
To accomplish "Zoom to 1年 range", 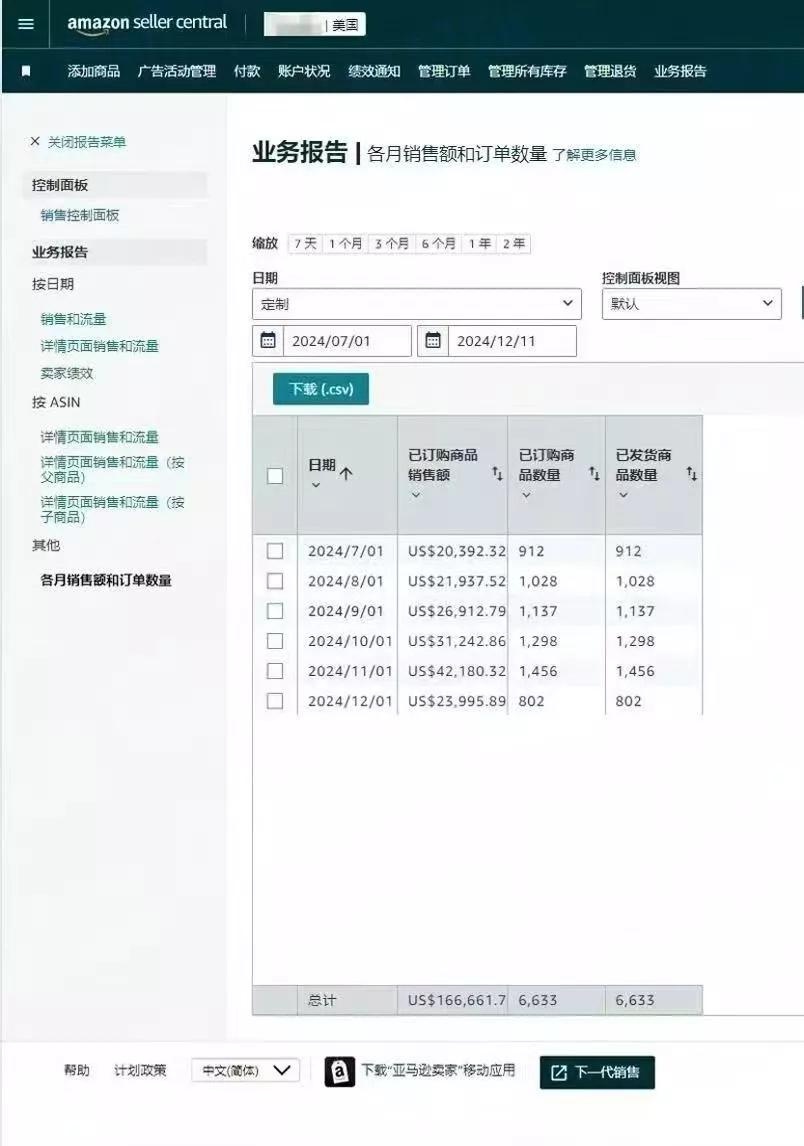I will pyautogui.click(x=479, y=243).
